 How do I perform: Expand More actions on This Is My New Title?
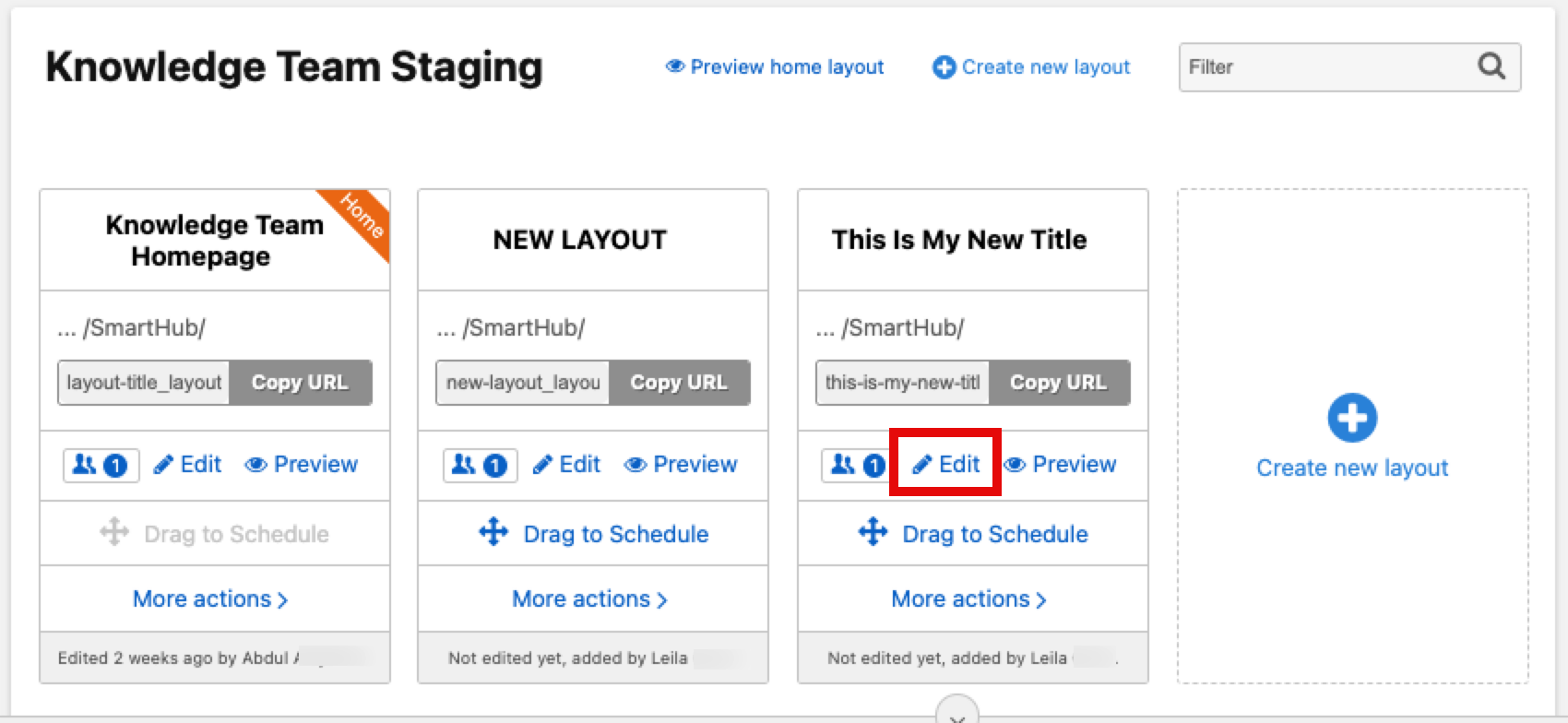[x=968, y=599]
